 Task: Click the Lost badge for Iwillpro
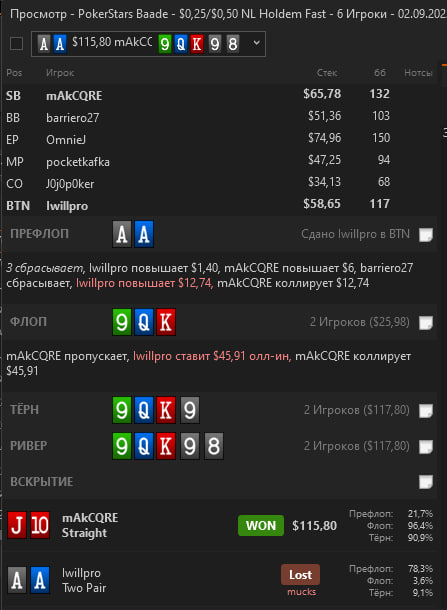point(300,575)
